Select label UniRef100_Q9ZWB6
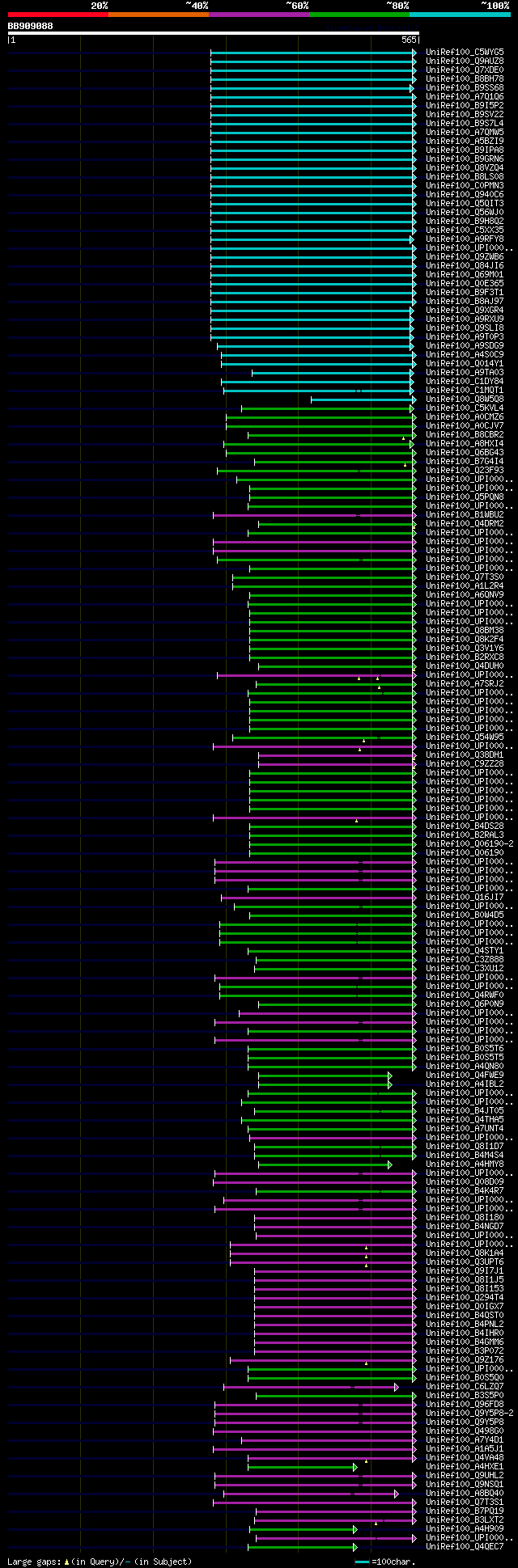This screenshot has width=518, height=1568. click(x=465, y=256)
